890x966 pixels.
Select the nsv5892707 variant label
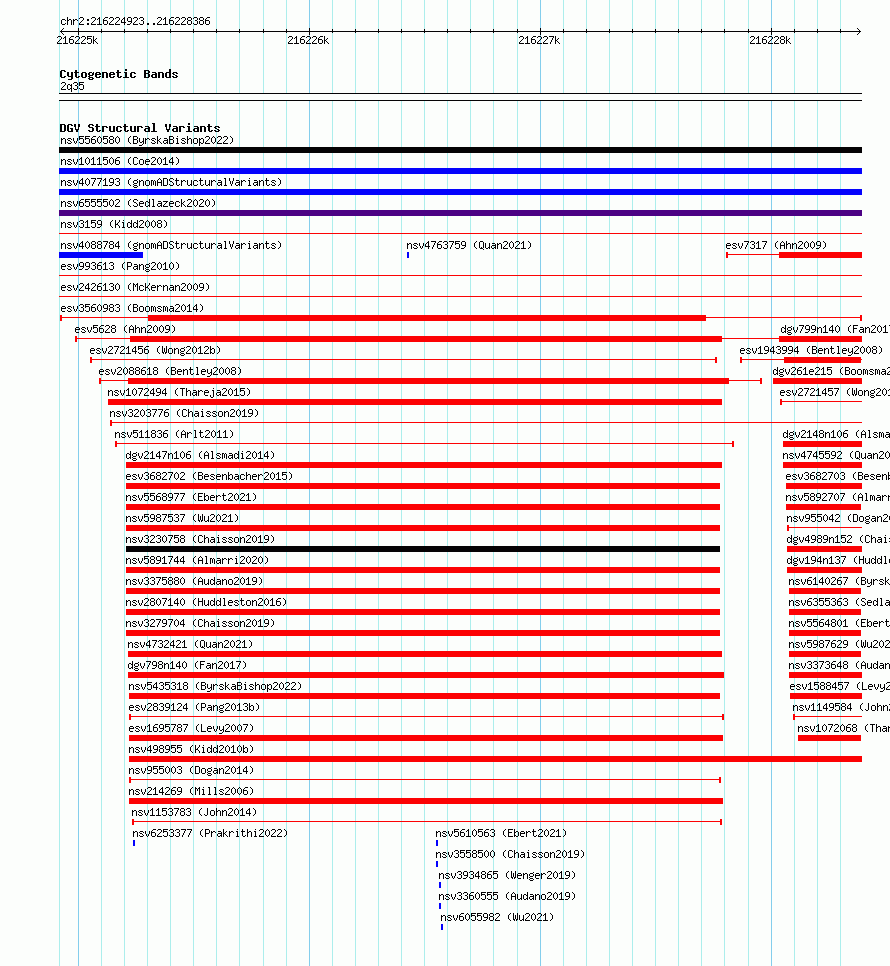click(x=838, y=497)
